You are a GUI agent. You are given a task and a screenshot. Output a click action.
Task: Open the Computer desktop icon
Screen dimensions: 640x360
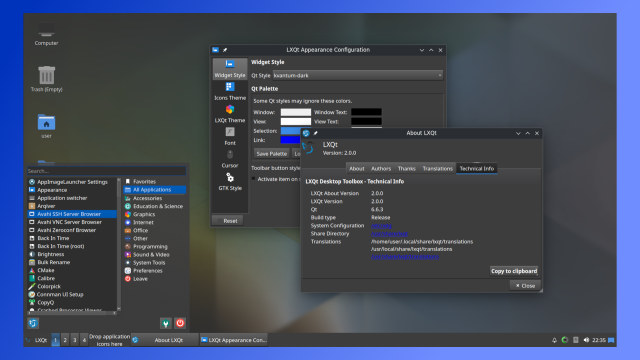pyautogui.click(x=46, y=34)
